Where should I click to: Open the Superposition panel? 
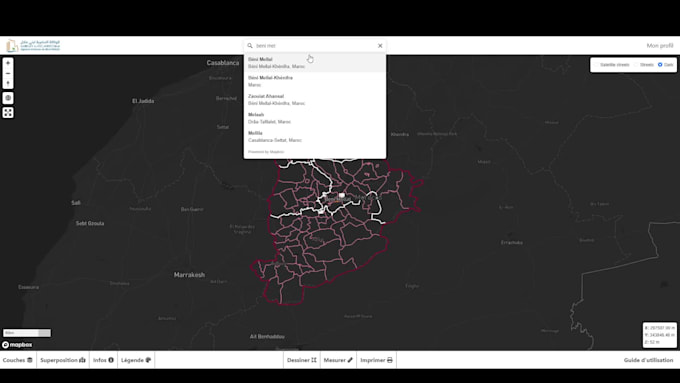(63, 360)
